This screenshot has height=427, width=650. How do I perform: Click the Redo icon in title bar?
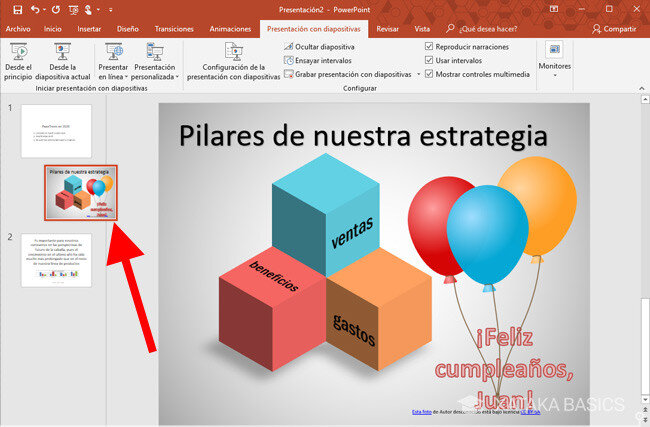(x=56, y=10)
